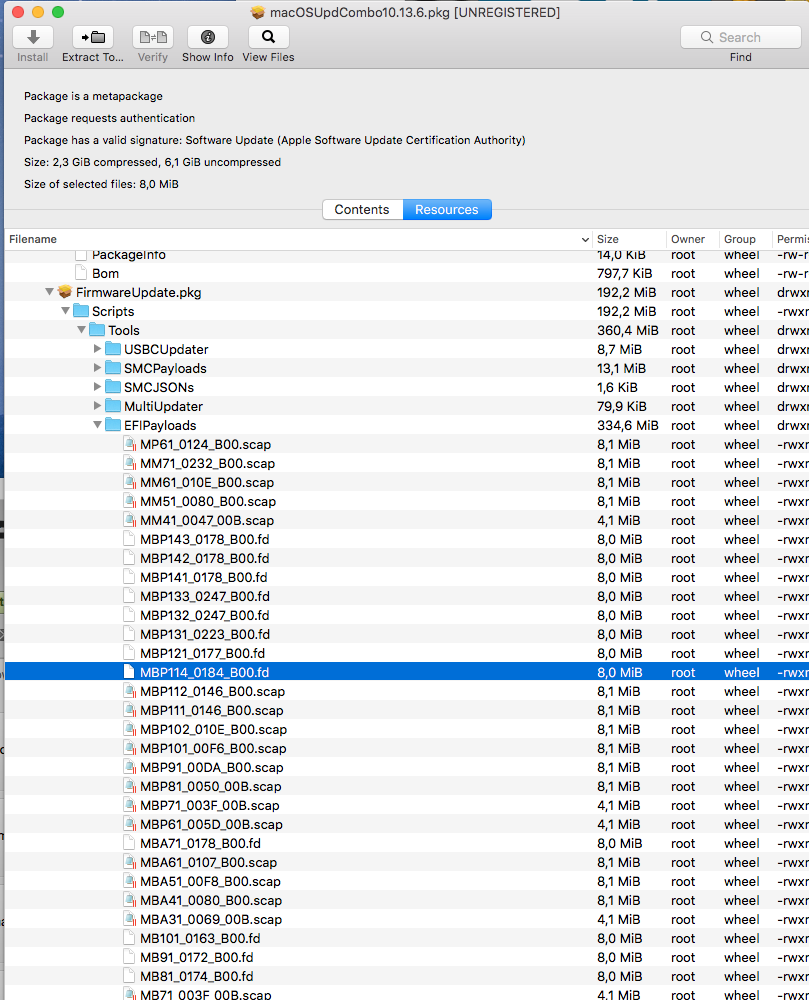This screenshot has height=1000, width=809.
Task: Click the Extract To toolbar icon
Action: (92, 37)
